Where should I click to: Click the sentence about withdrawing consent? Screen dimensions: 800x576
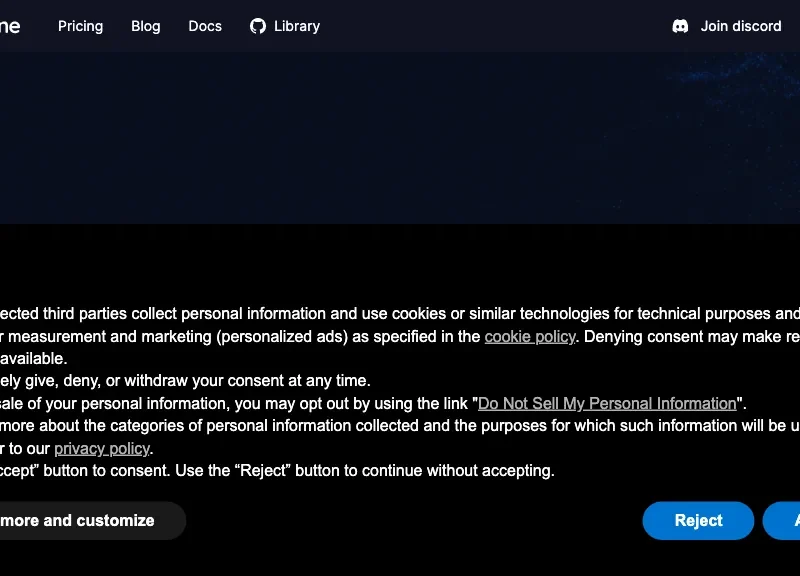coord(185,381)
